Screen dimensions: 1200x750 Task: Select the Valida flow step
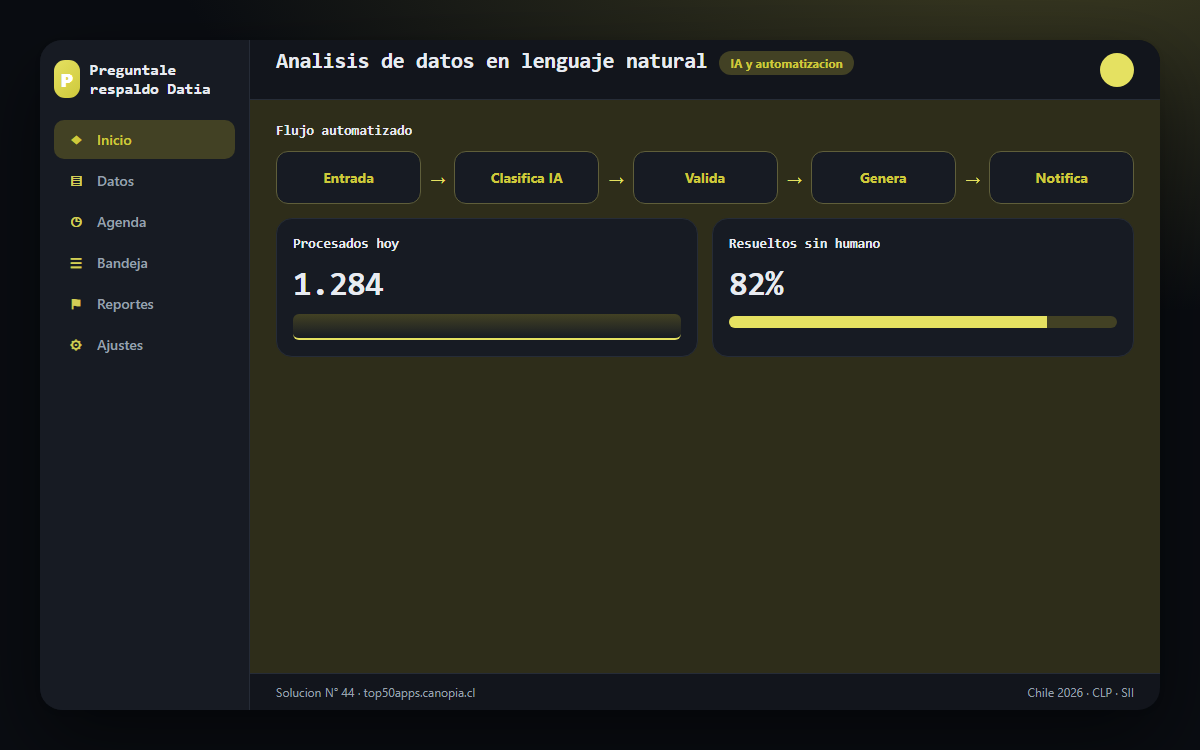pyautogui.click(x=705, y=178)
